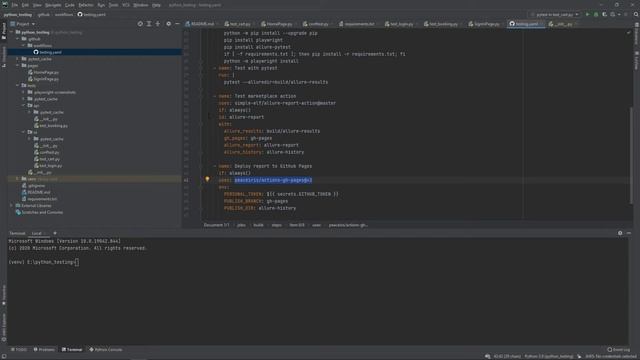Viewport: 640px width, 360px height.
Task: Open the TODO tool window button
Action: [x=19, y=349]
